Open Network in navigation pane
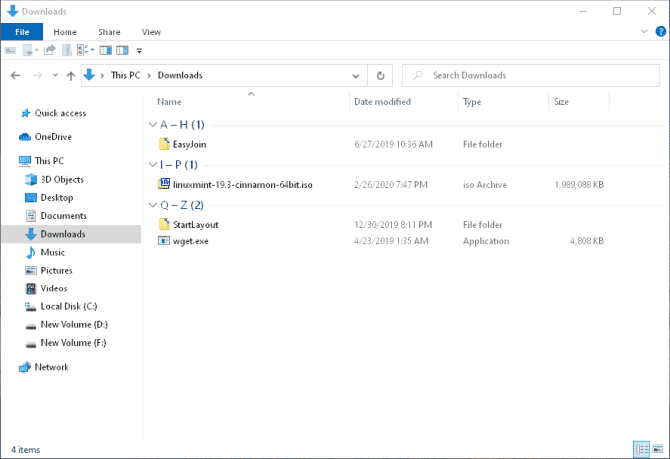670x459 pixels. tap(51, 367)
